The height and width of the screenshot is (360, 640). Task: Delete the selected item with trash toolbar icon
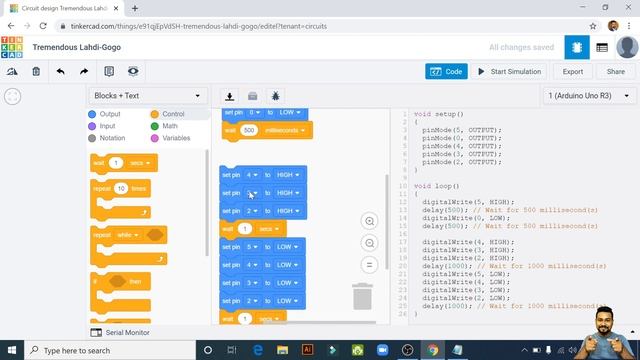(36, 71)
